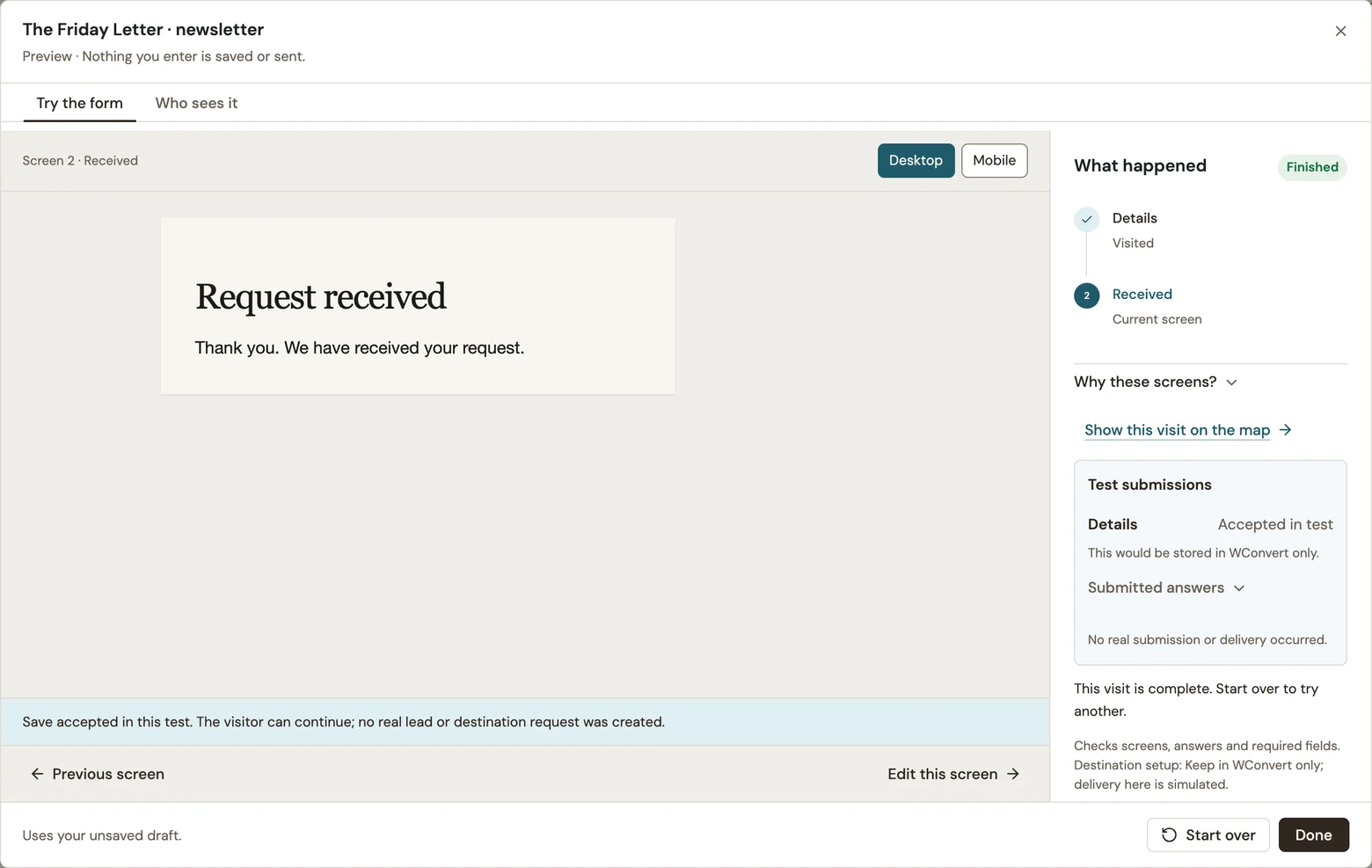The width and height of the screenshot is (1372, 868).
Task: Click the Thank you confirmation message
Action: point(360,348)
